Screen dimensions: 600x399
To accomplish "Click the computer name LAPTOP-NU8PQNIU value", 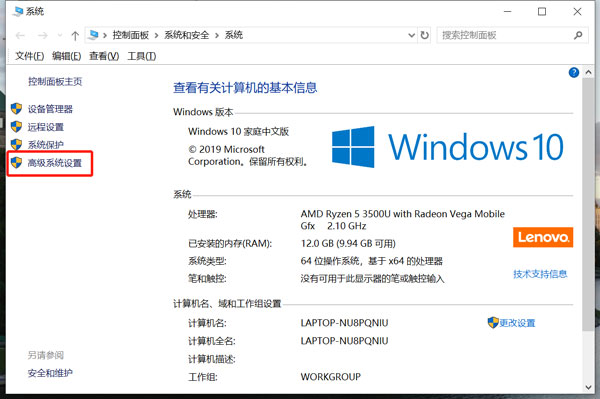I will pos(344,323).
